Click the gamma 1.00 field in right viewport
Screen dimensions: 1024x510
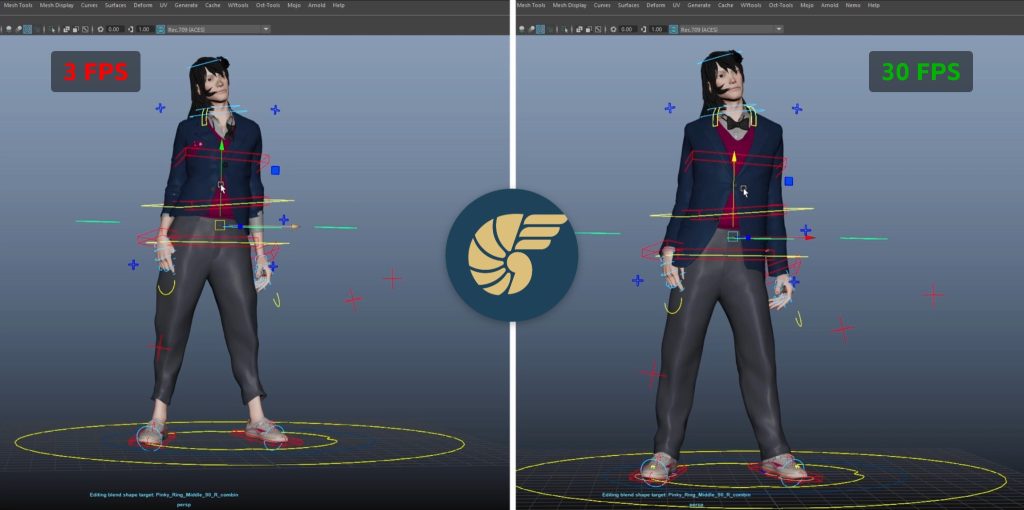(x=657, y=29)
